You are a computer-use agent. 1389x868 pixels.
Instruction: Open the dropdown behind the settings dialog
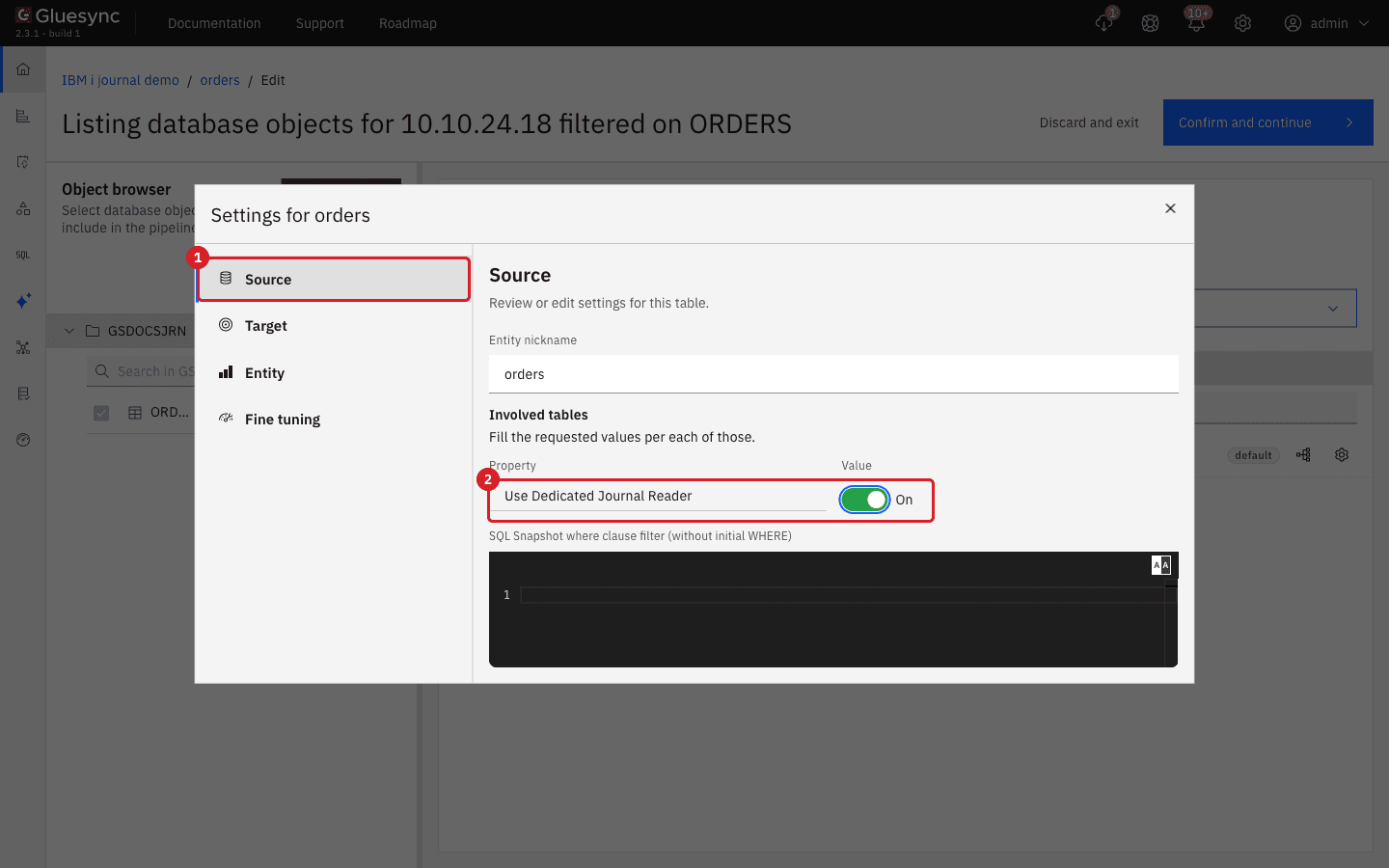point(1275,309)
